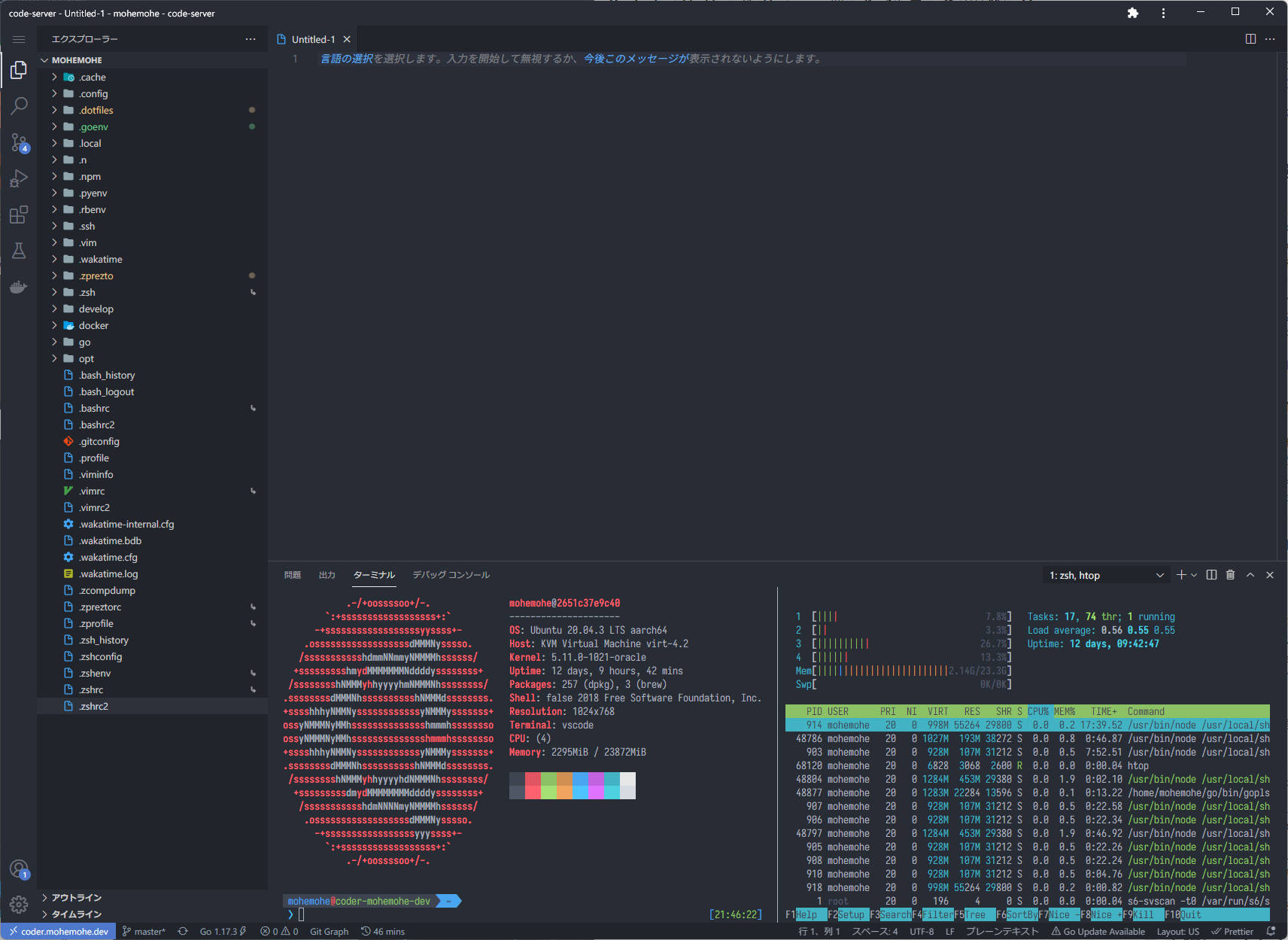Open editor more actions menu

click(x=1270, y=39)
